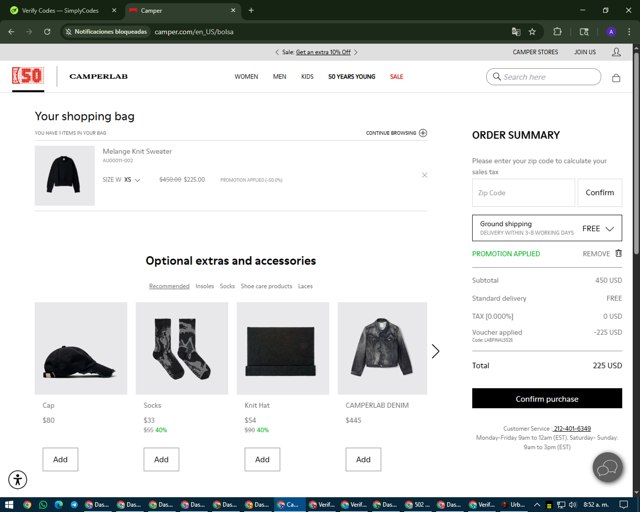This screenshot has height=512, width=640.
Task: Add the Cap to the bag
Action: [x=60, y=459]
